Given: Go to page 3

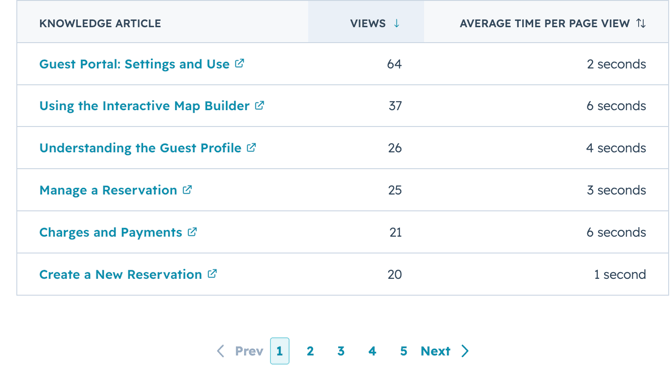Looking at the screenshot, I should pyautogui.click(x=341, y=351).
